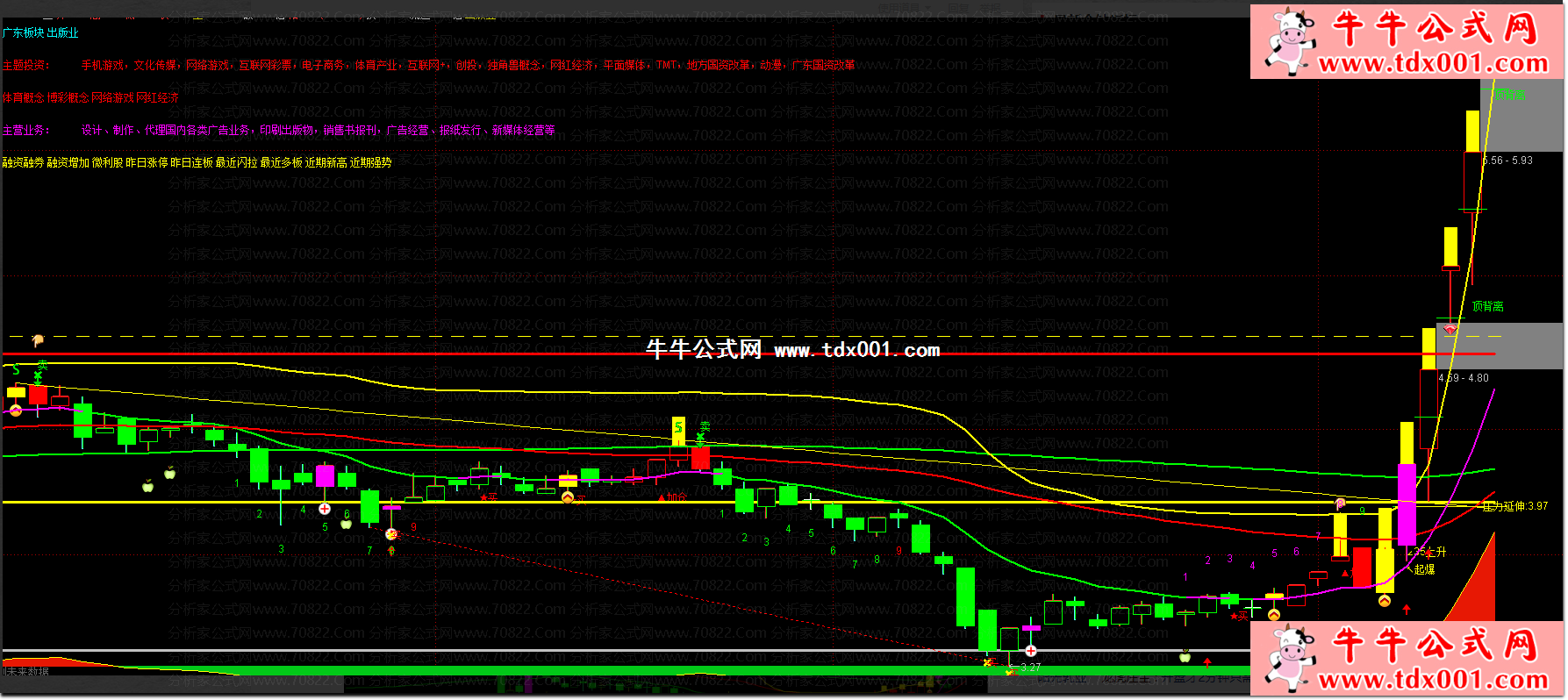
Task: Click the 融资融券 融资增加 tag line
Action: click(197, 163)
